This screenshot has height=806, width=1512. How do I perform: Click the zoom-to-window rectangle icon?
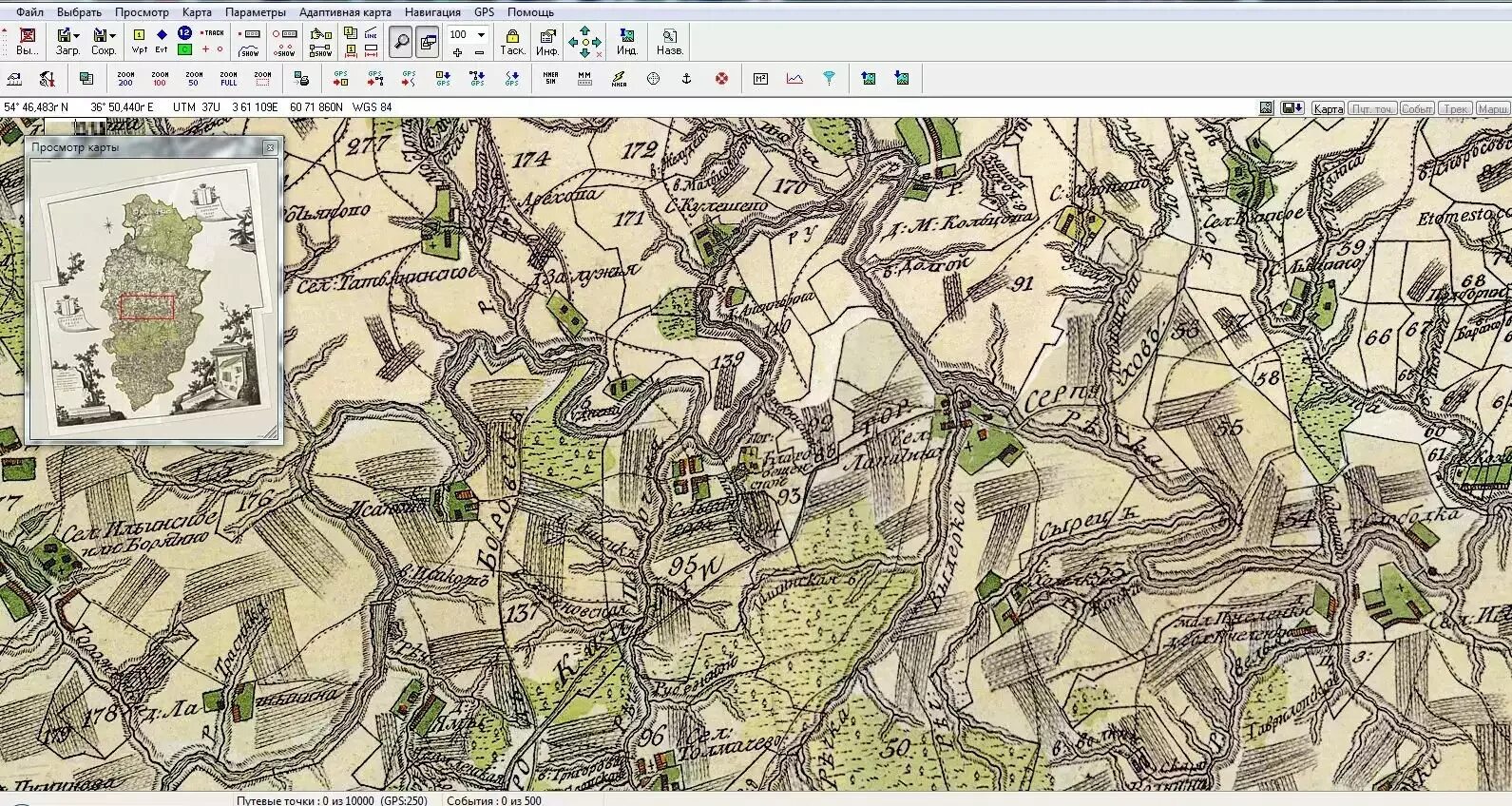click(262, 79)
